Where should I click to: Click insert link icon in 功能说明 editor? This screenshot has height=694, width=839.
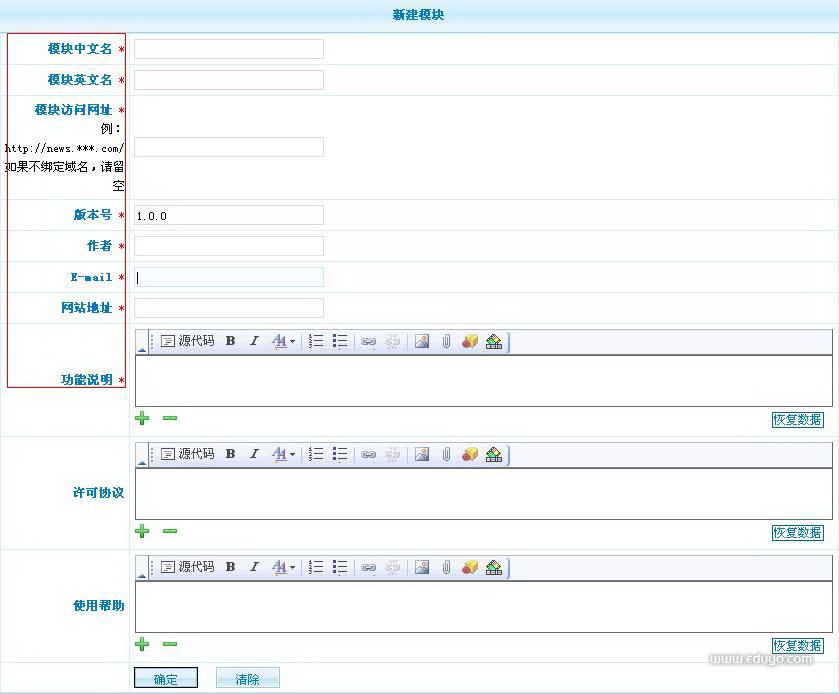[x=368, y=342]
